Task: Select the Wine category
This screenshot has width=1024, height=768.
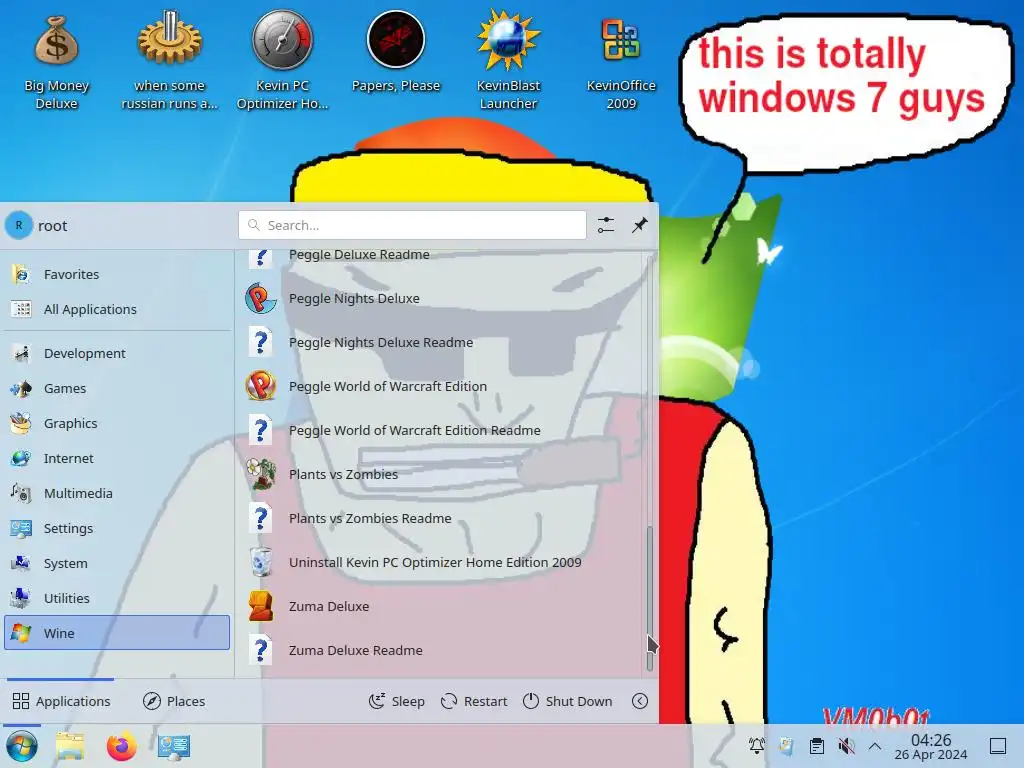Action: click(x=117, y=633)
